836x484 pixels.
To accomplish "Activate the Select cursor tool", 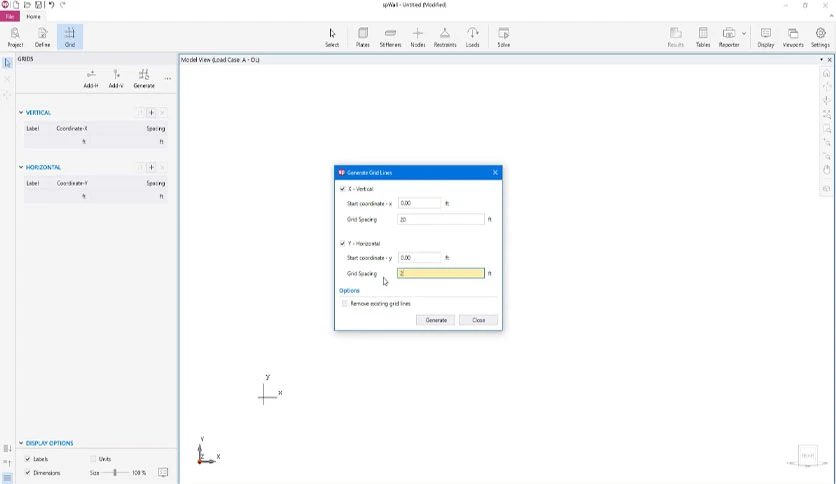I will (332, 37).
